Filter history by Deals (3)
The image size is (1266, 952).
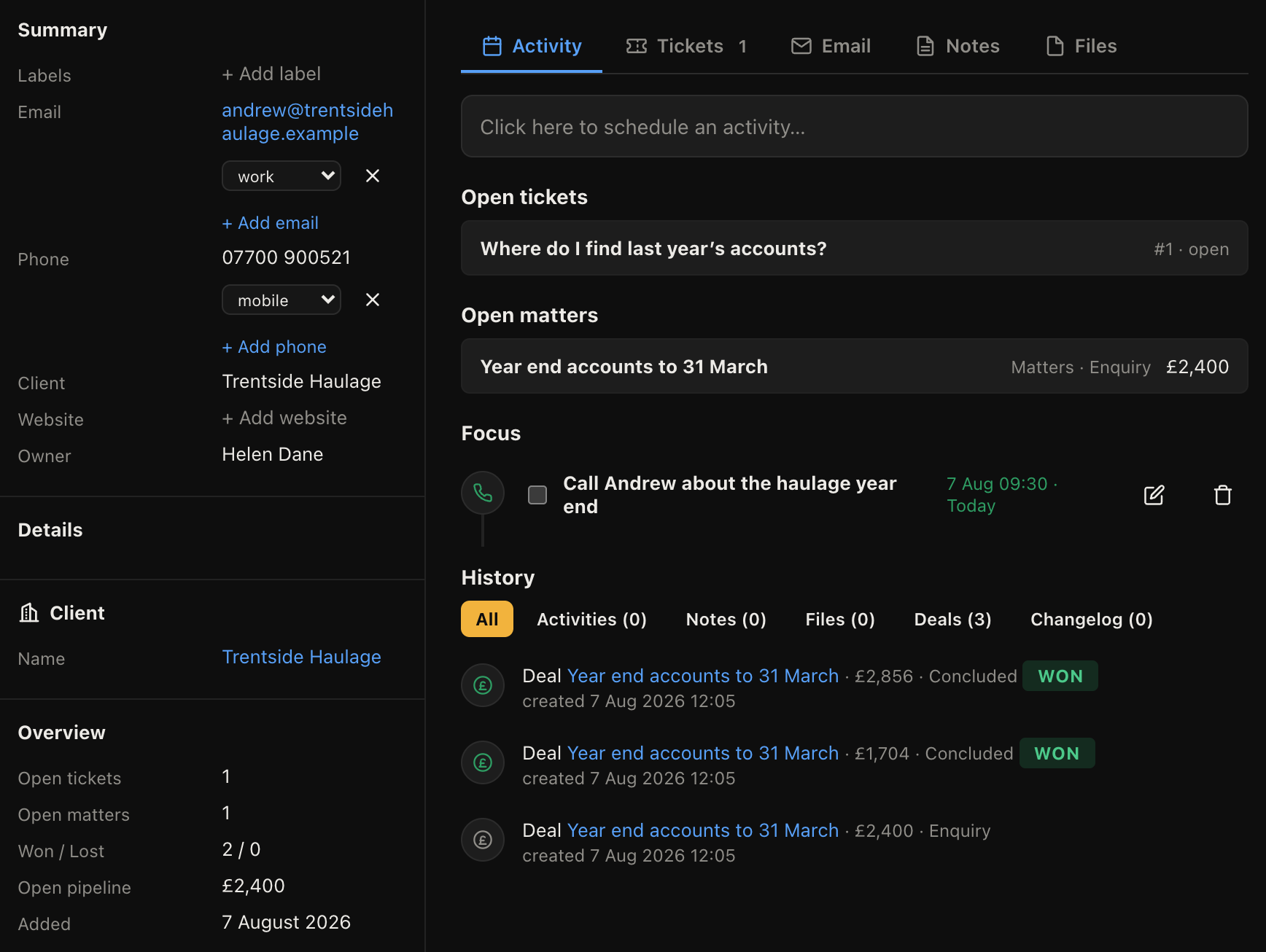pyautogui.click(x=952, y=619)
